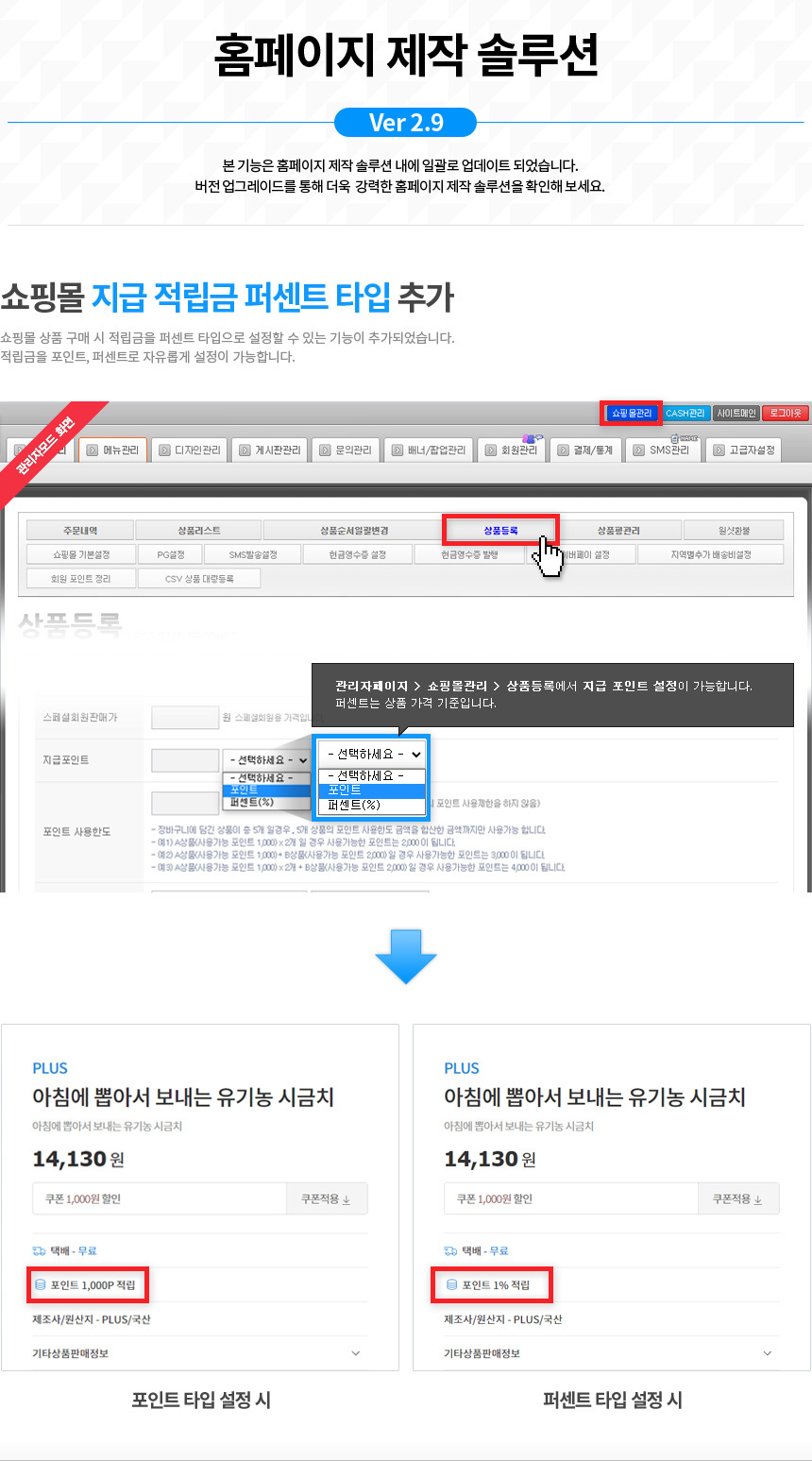Open the 쇼핑몰관리 button in the admin top bar
This screenshot has height=1461, width=812.
(x=632, y=413)
